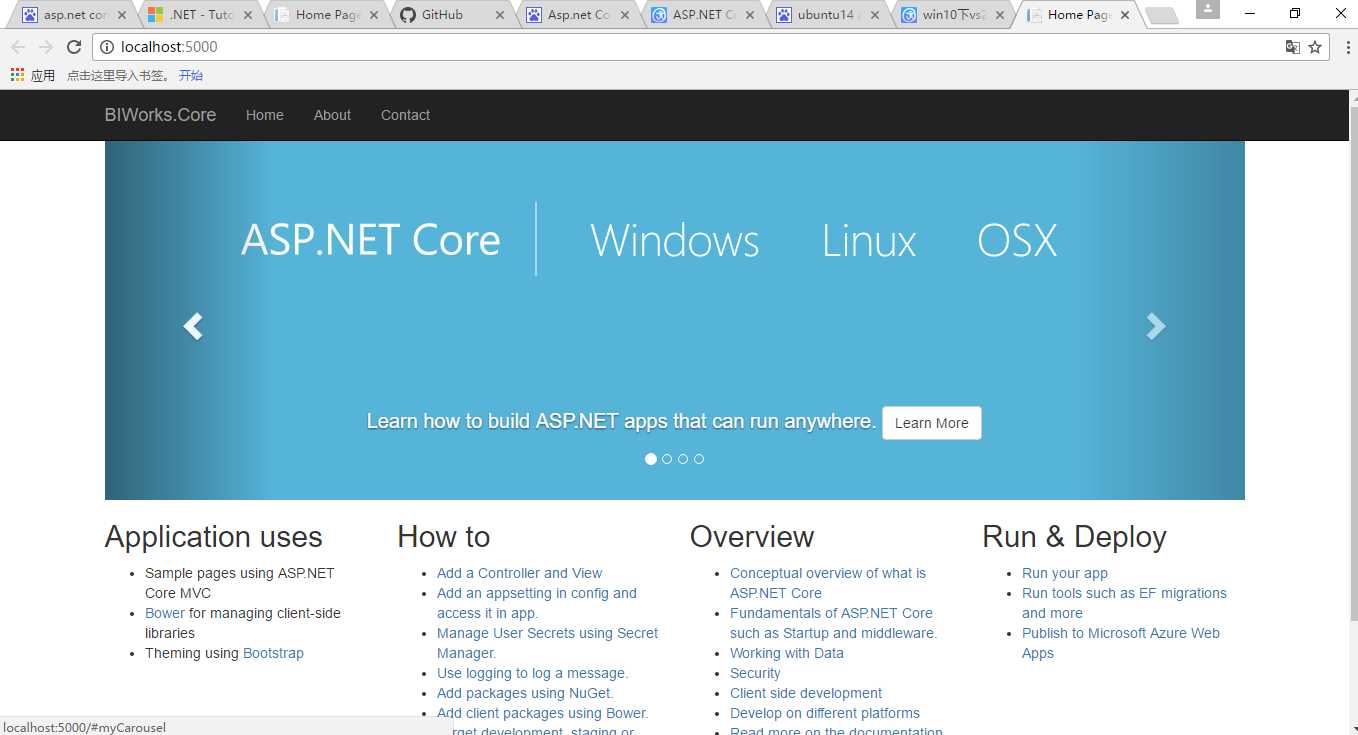Image resolution: width=1358 pixels, height=735 pixels.
Task: Open site information icon beside localhost:5000
Action: (x=107, y=47)
